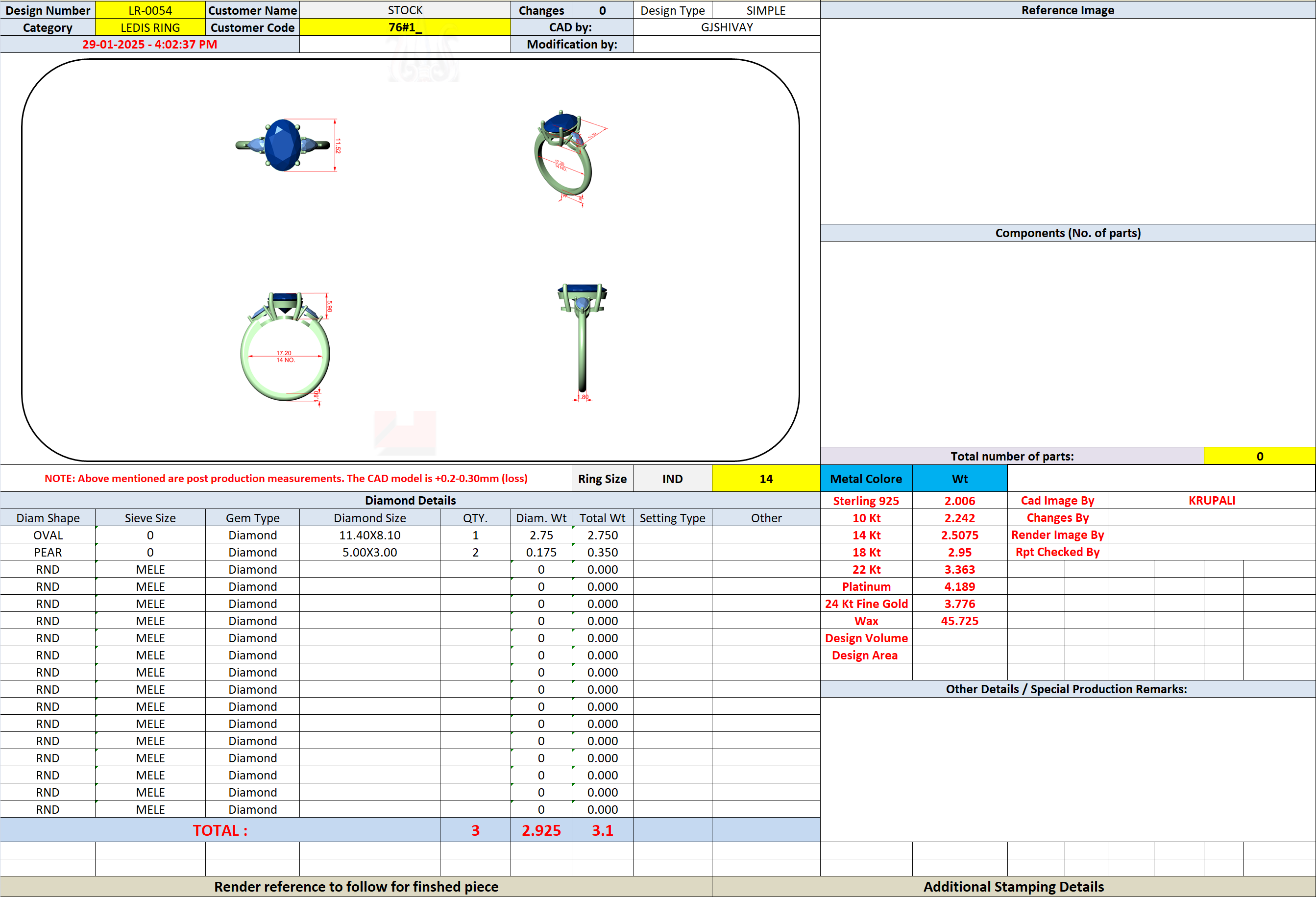Select the Other Details / Special Production Remarks header

(x=1068, y=689)
